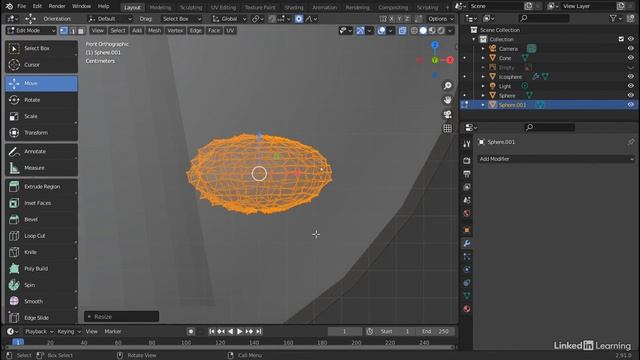Open the Mesh menu in viewport header

click(154, 31)
